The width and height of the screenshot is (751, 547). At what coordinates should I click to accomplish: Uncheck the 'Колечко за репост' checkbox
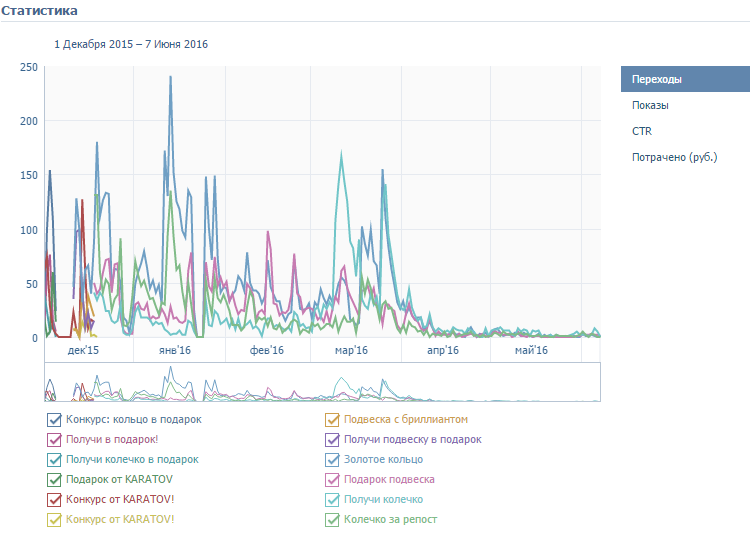coord(332,520)
